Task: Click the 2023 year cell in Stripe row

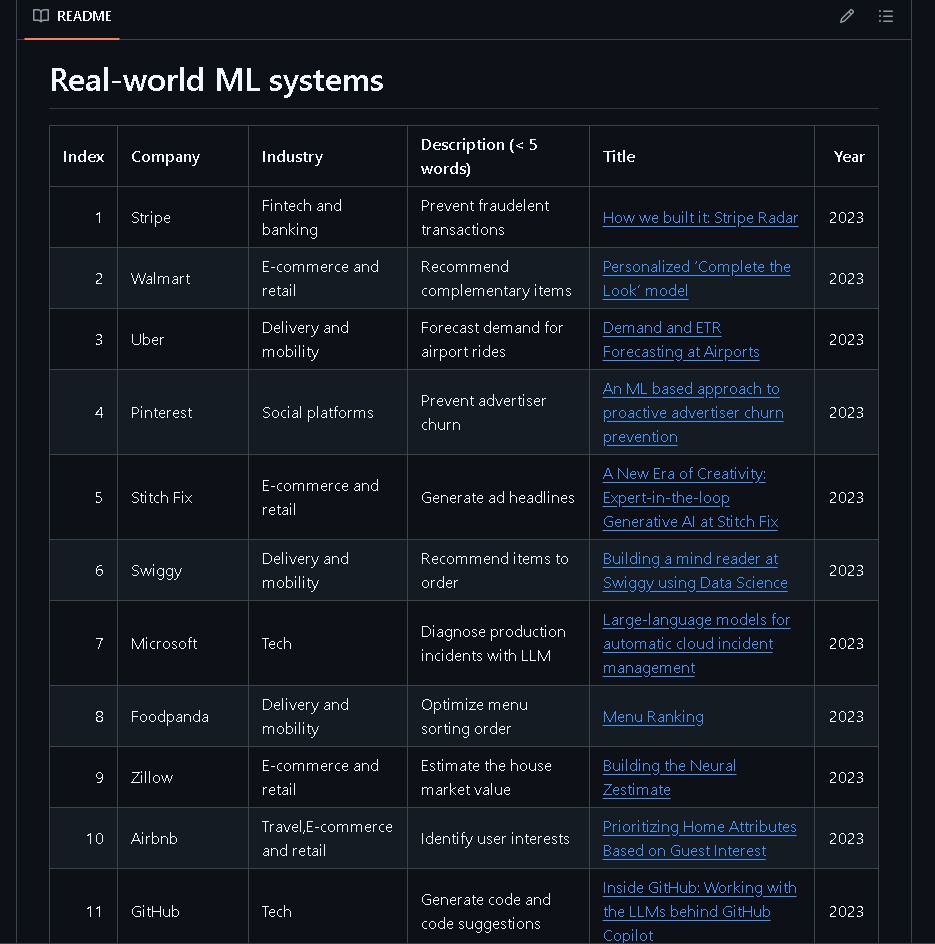Action: 846,217
